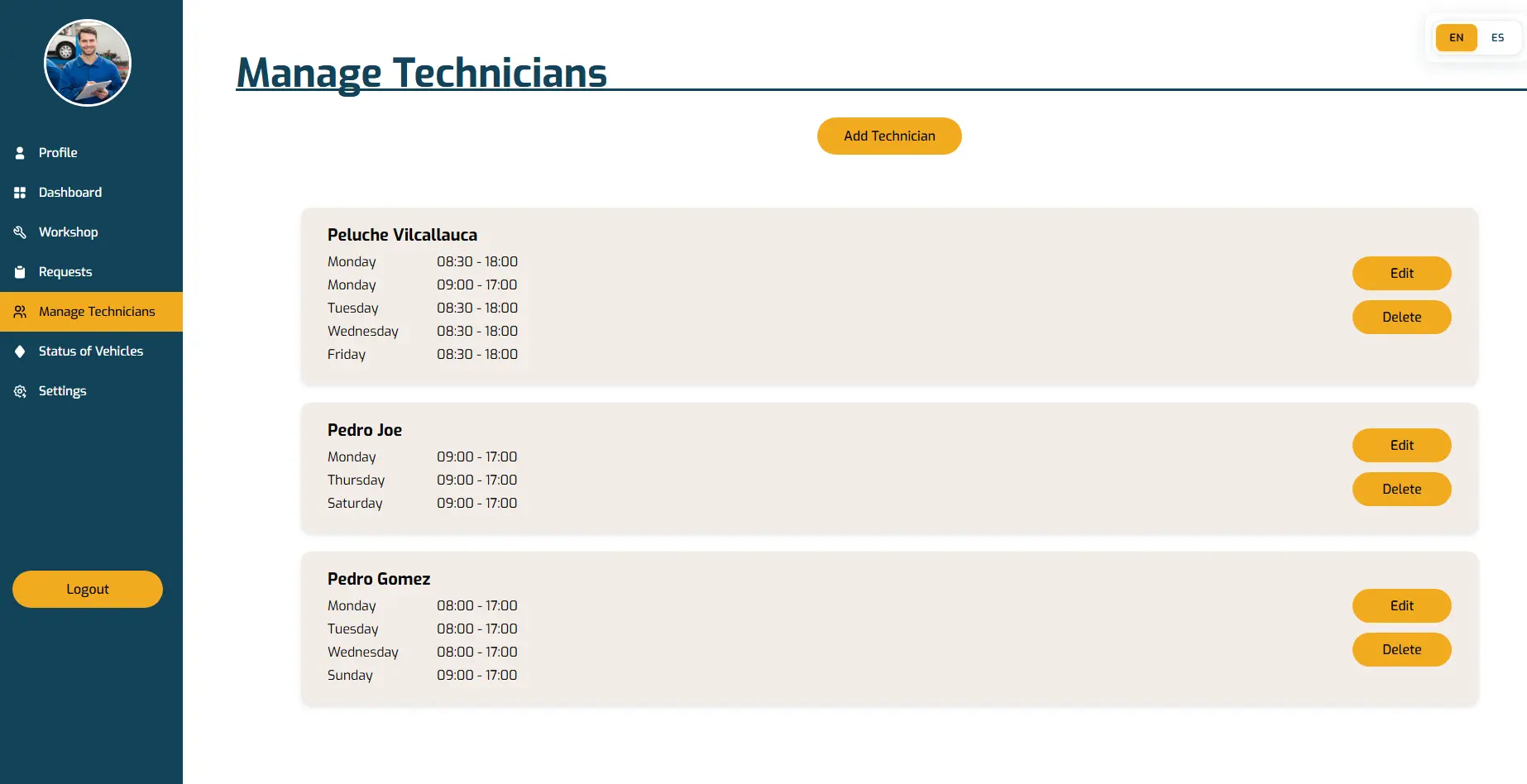Click the Dashboard grid icon

[x=20, y=193]
